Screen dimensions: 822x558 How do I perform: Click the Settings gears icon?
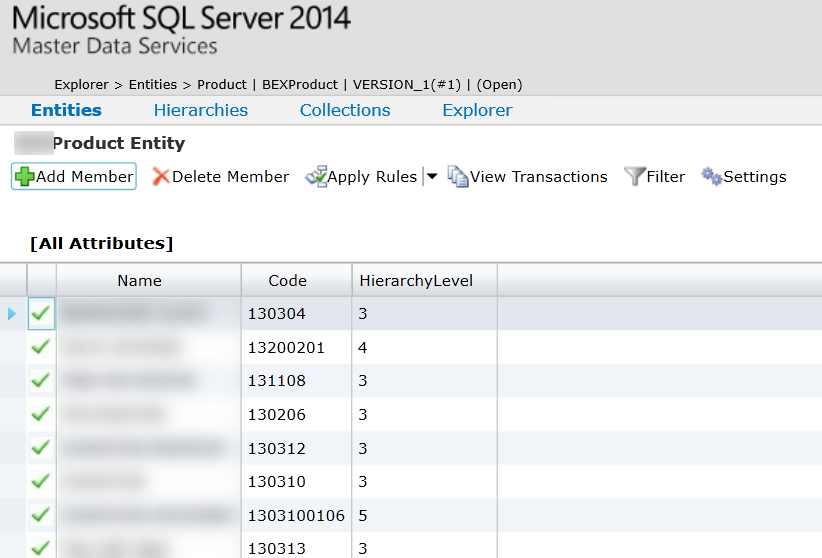coord(712,177)
